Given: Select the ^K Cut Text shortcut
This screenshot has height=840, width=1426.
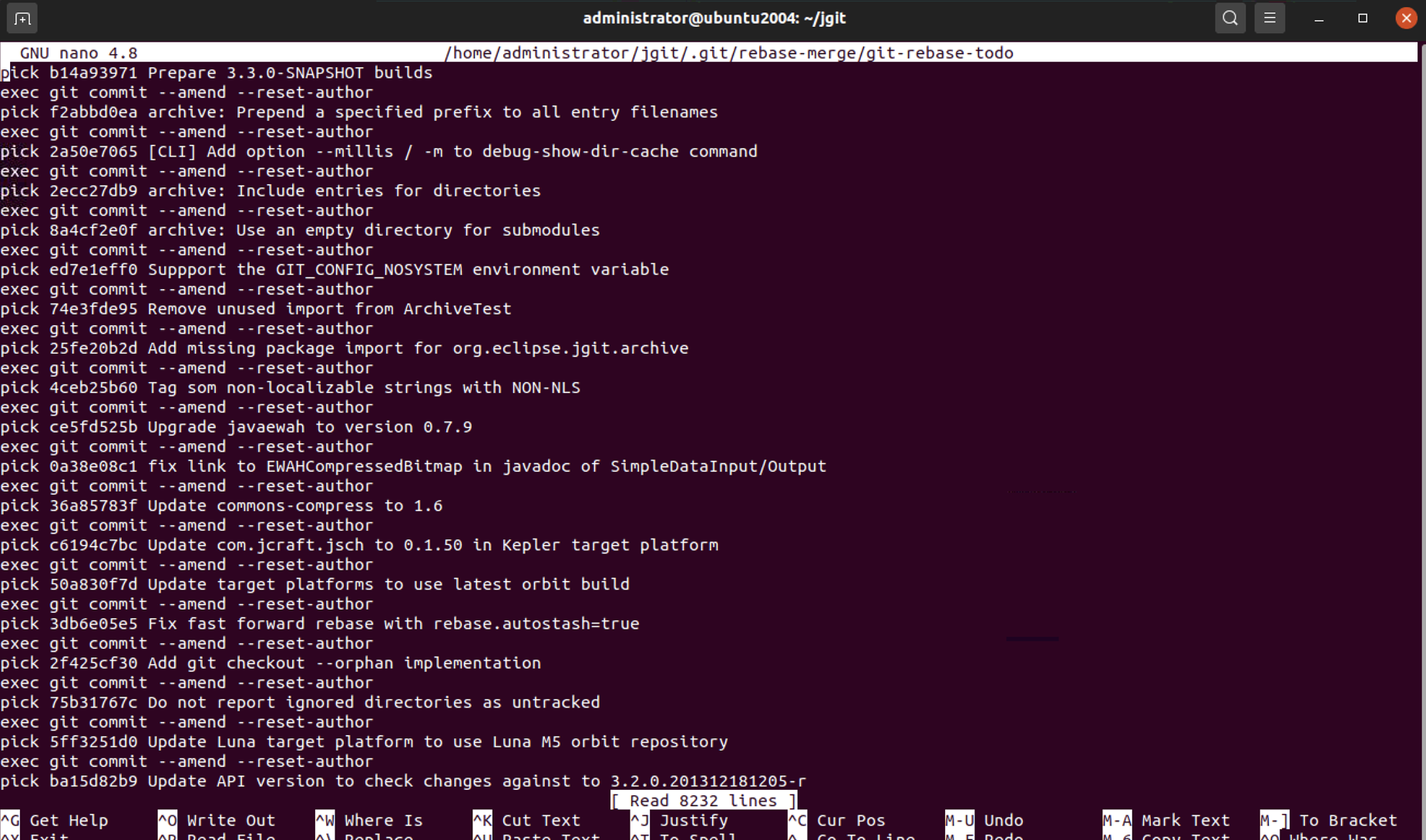Looking at the screenshot, I should click(x=526, y=821).
